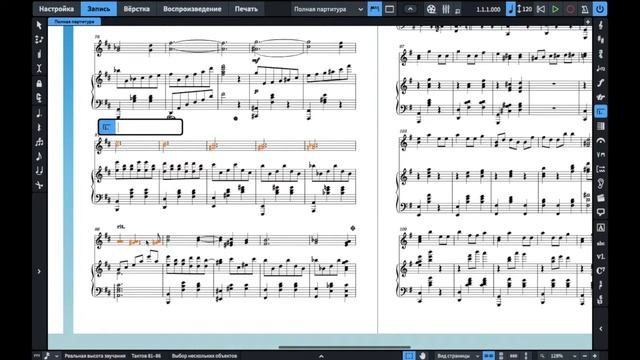
Task: Click the scissors tool in left toolbox
Action: (39, 185)
